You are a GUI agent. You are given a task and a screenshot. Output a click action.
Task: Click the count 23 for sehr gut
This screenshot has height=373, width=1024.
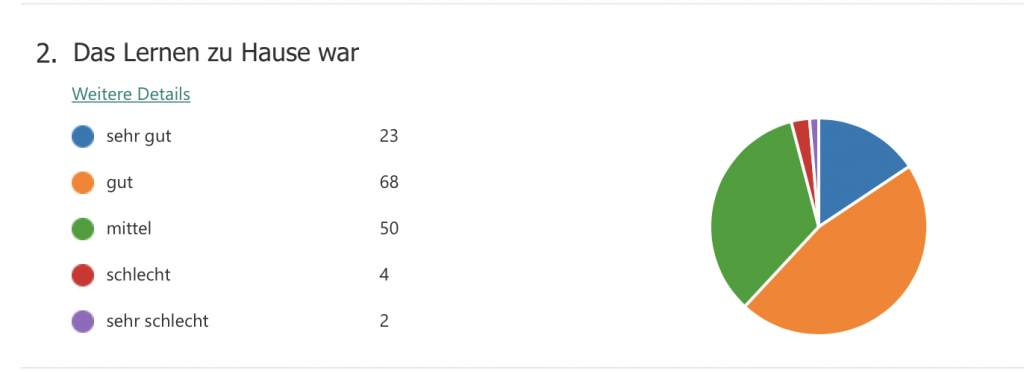[x=389, y=137]
